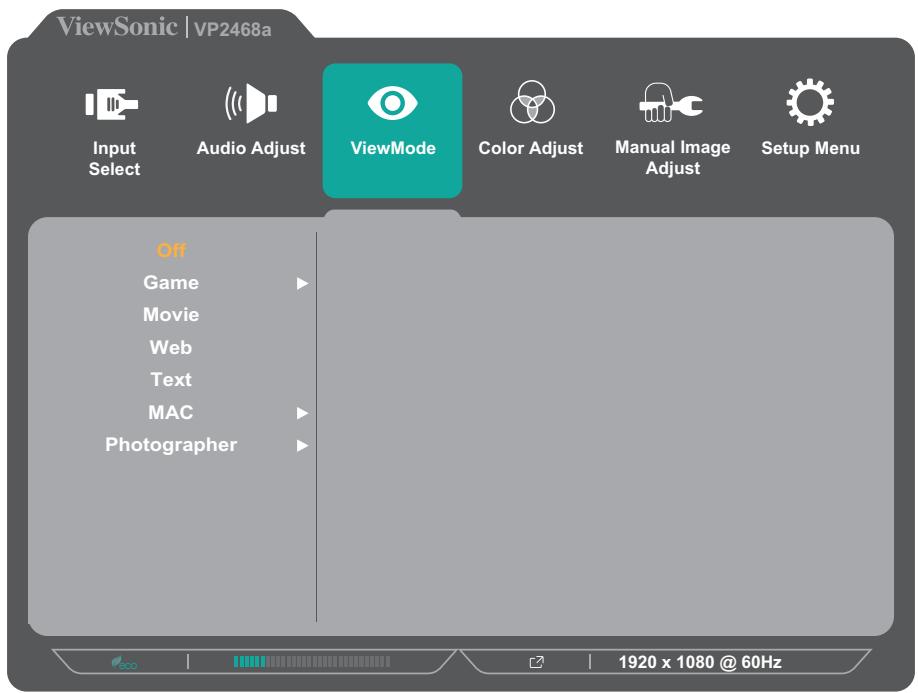918x693 pixels.
Task: Choose the Game view mode
Action: tap(171, 283)
